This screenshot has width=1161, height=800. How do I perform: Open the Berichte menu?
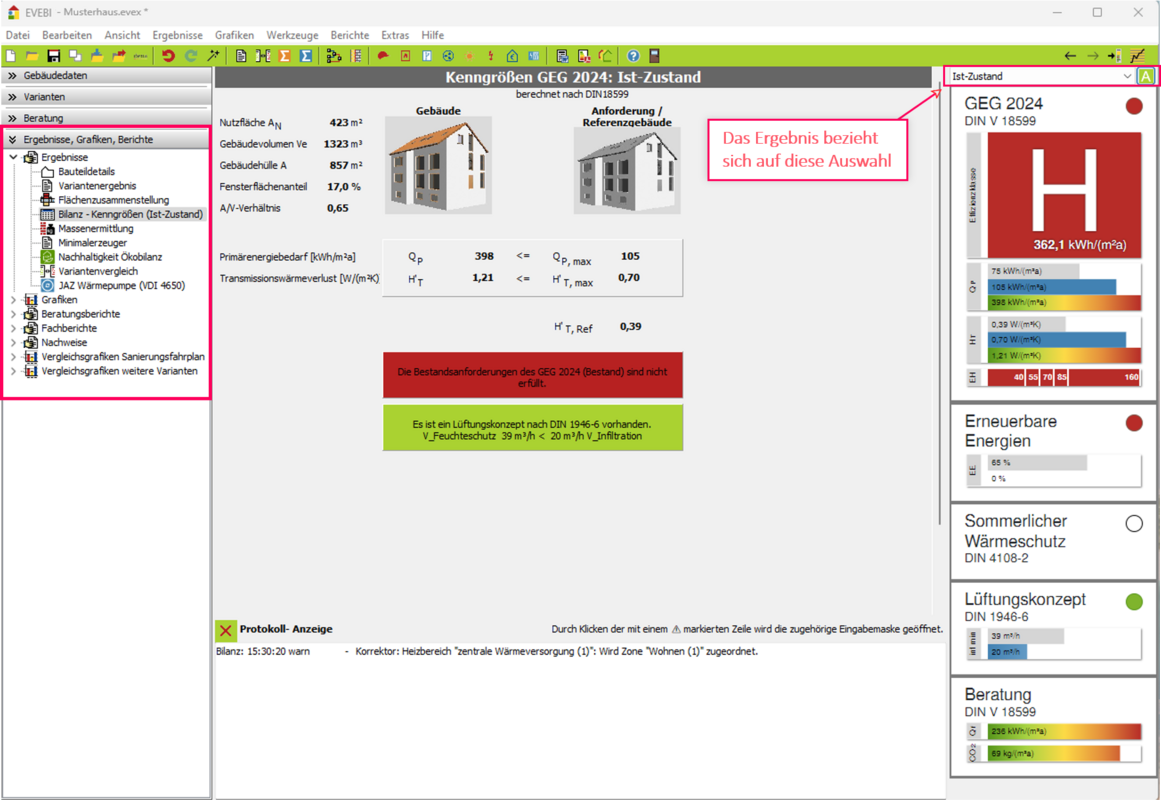[x=349, y=35]
